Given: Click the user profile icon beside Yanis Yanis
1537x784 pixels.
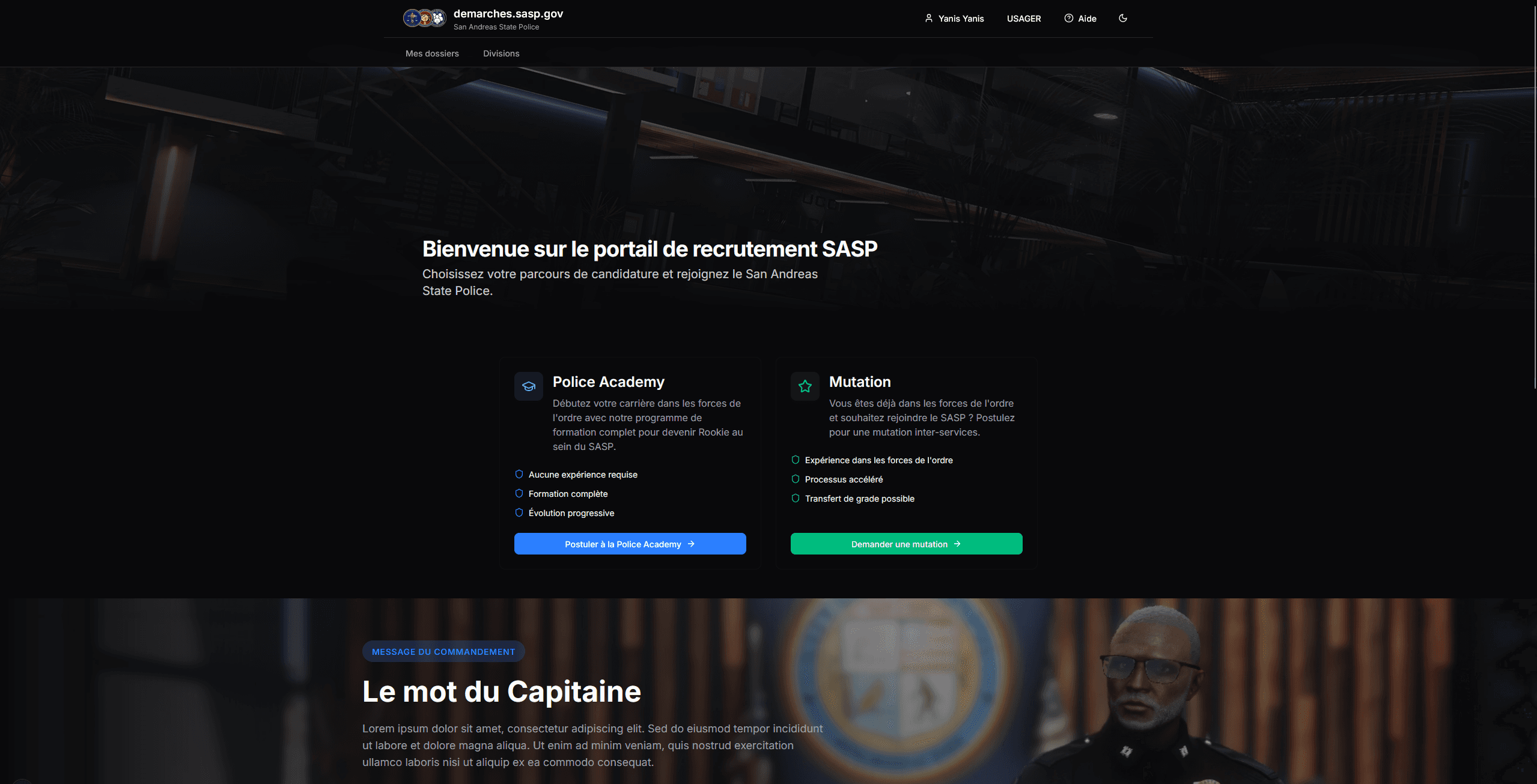Looking at the screenshot, I should [x=928, y=19].
